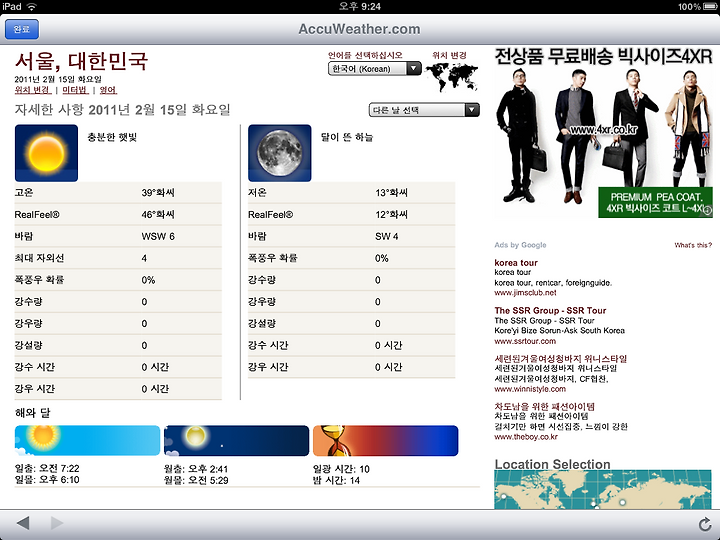Click the 영어 English link
Viewport: 720px width, 540px height.
click(x=108, y=90)
